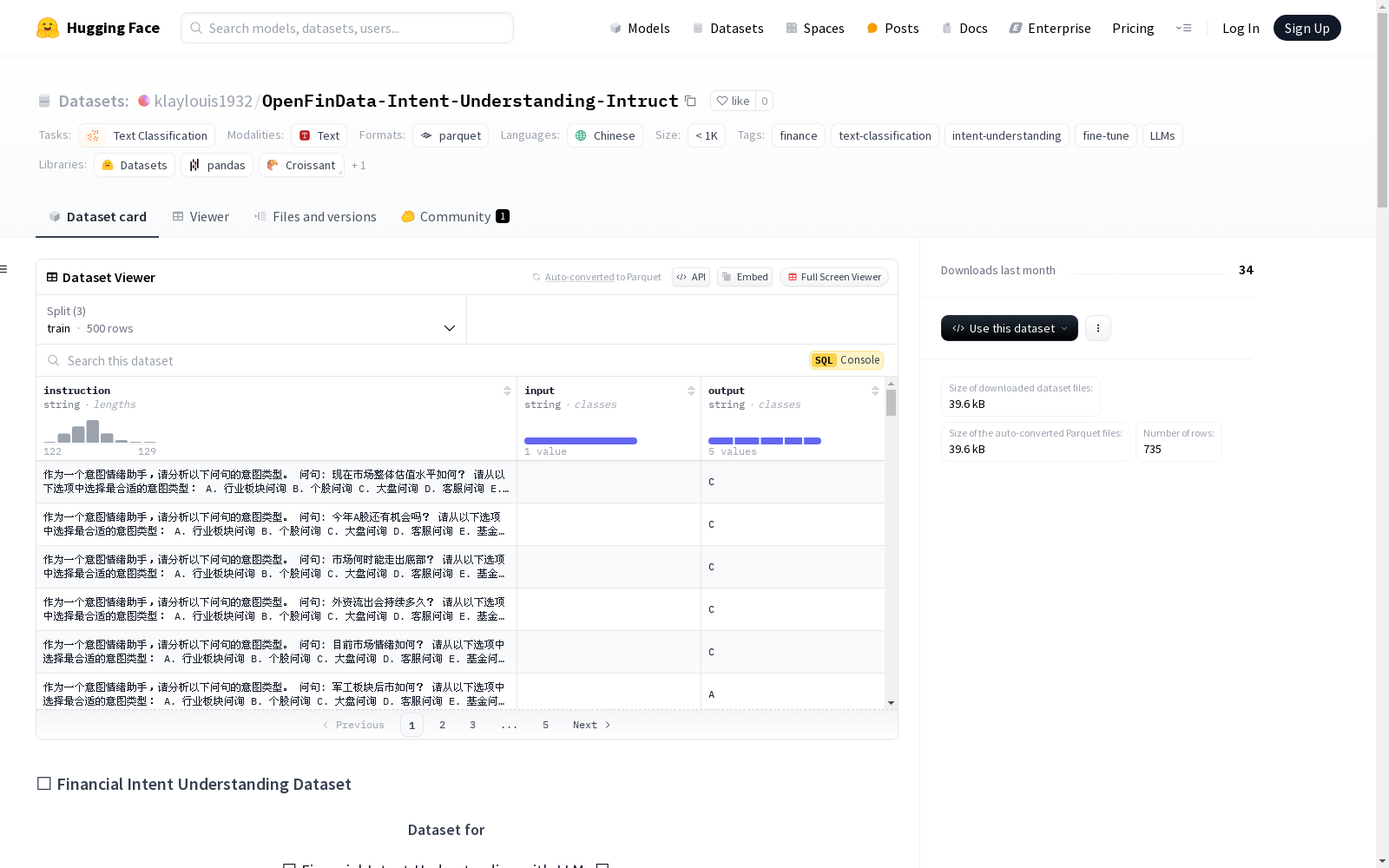Click the Text modality tag

[319, 135]
